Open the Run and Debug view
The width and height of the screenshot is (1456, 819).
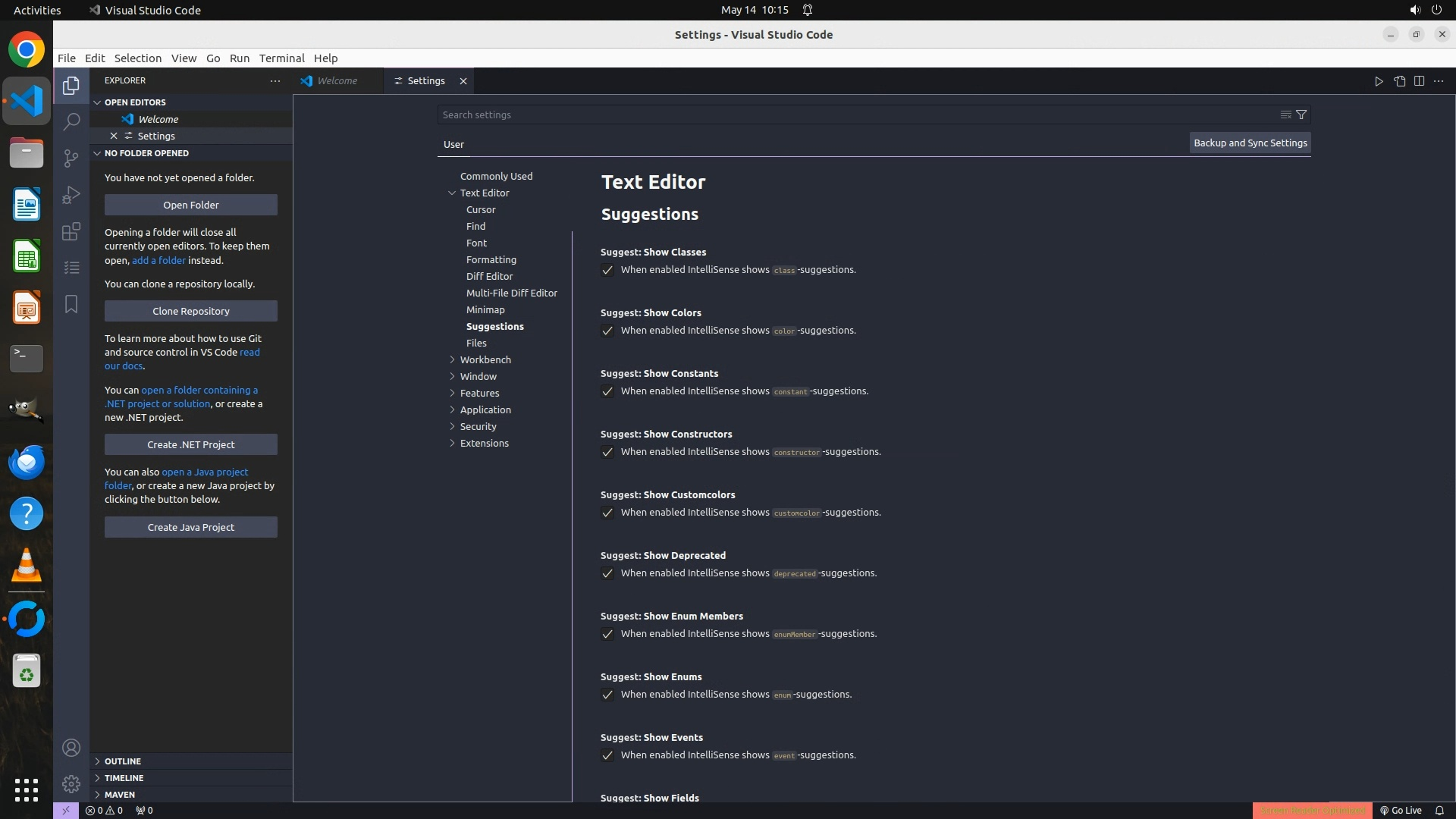[x=71, y=195]
